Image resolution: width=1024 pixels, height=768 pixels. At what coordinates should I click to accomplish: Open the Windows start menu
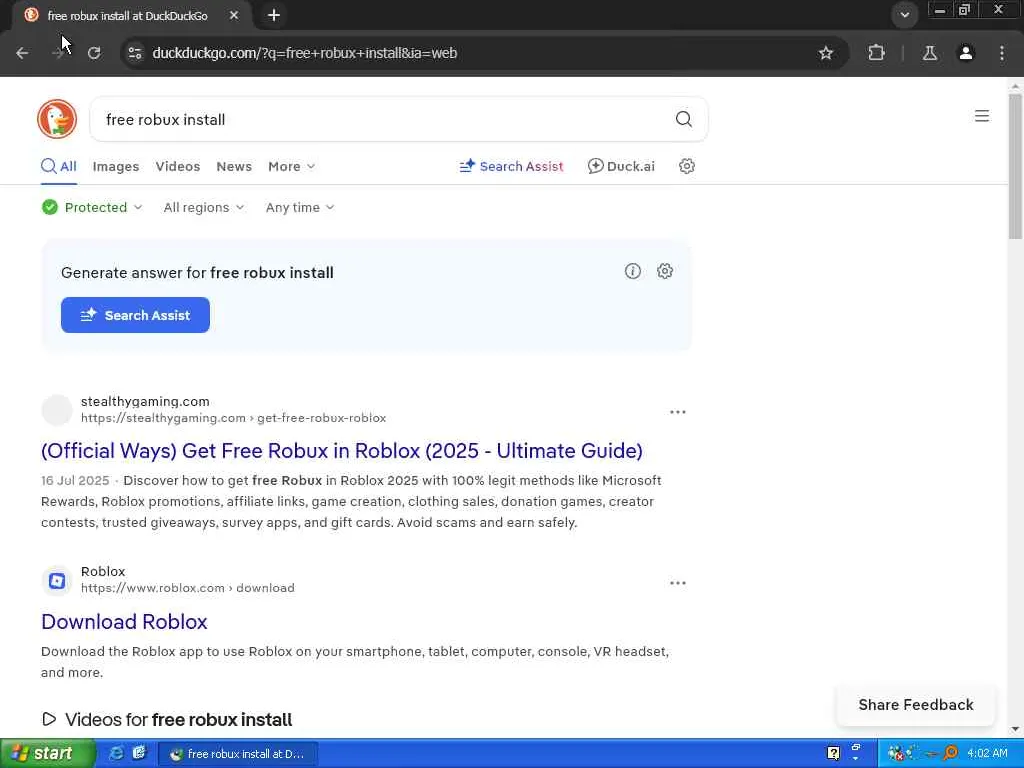(x=48, y=753)
